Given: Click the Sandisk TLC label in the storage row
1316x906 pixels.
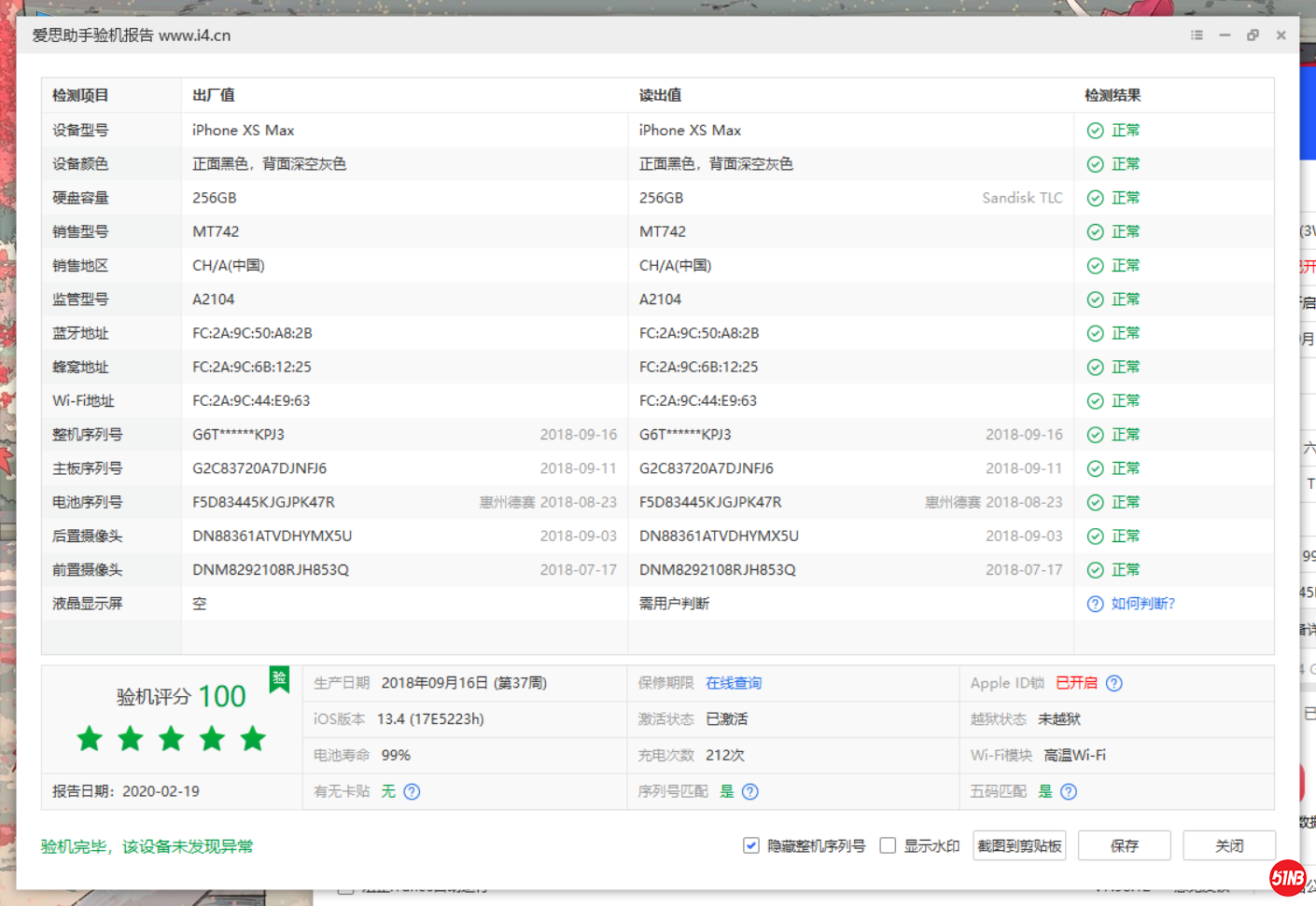Looking at the screenshot, I should pyautogui.click(x=1022, y=197).
